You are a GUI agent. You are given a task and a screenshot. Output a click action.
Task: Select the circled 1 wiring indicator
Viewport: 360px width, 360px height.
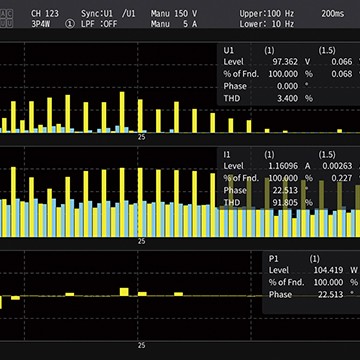coord(70,24)
